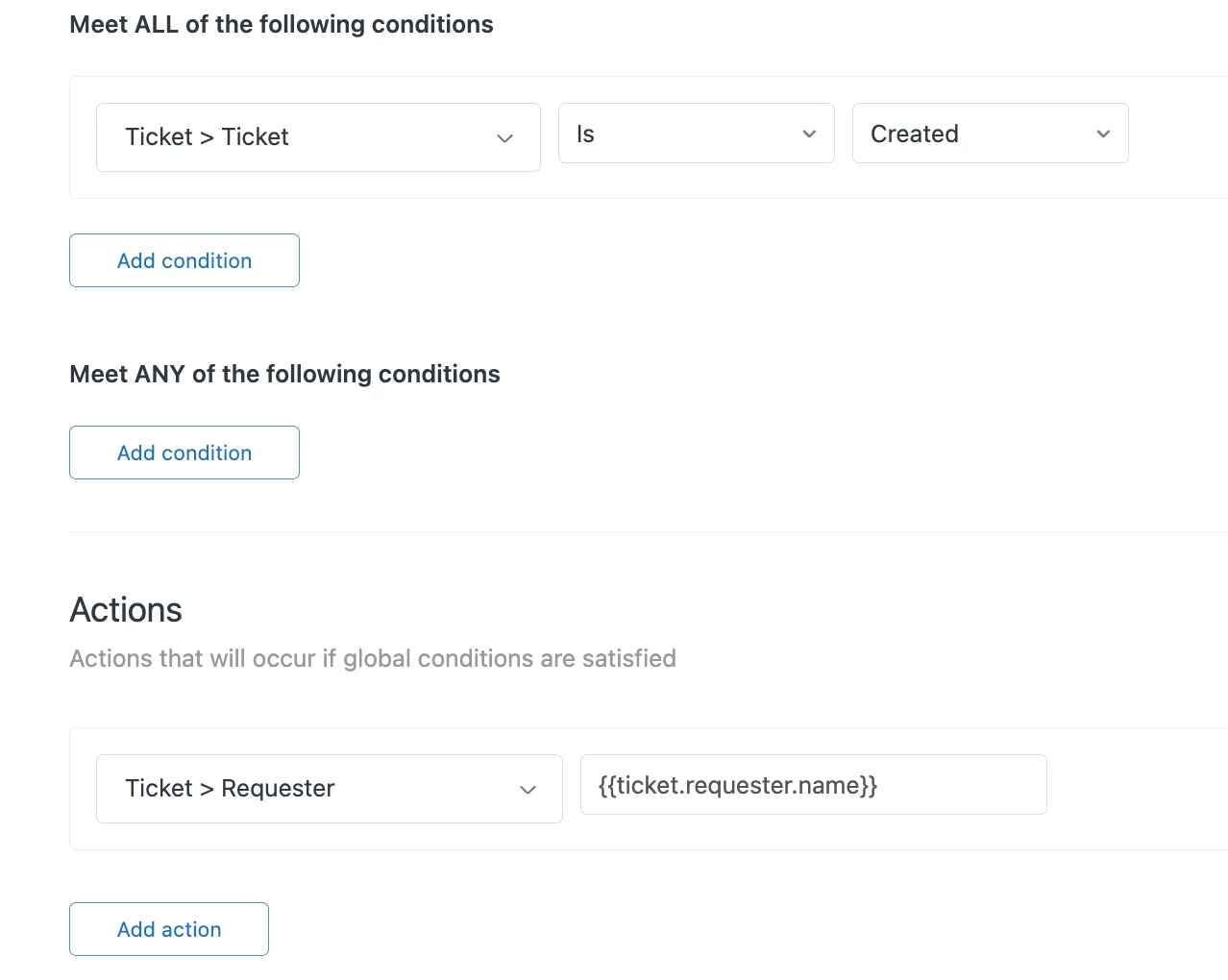This screenshot has height=980, width=1228.
Task: Focus the {{ticket.requester.name}} text field
Action: (813, 785)
